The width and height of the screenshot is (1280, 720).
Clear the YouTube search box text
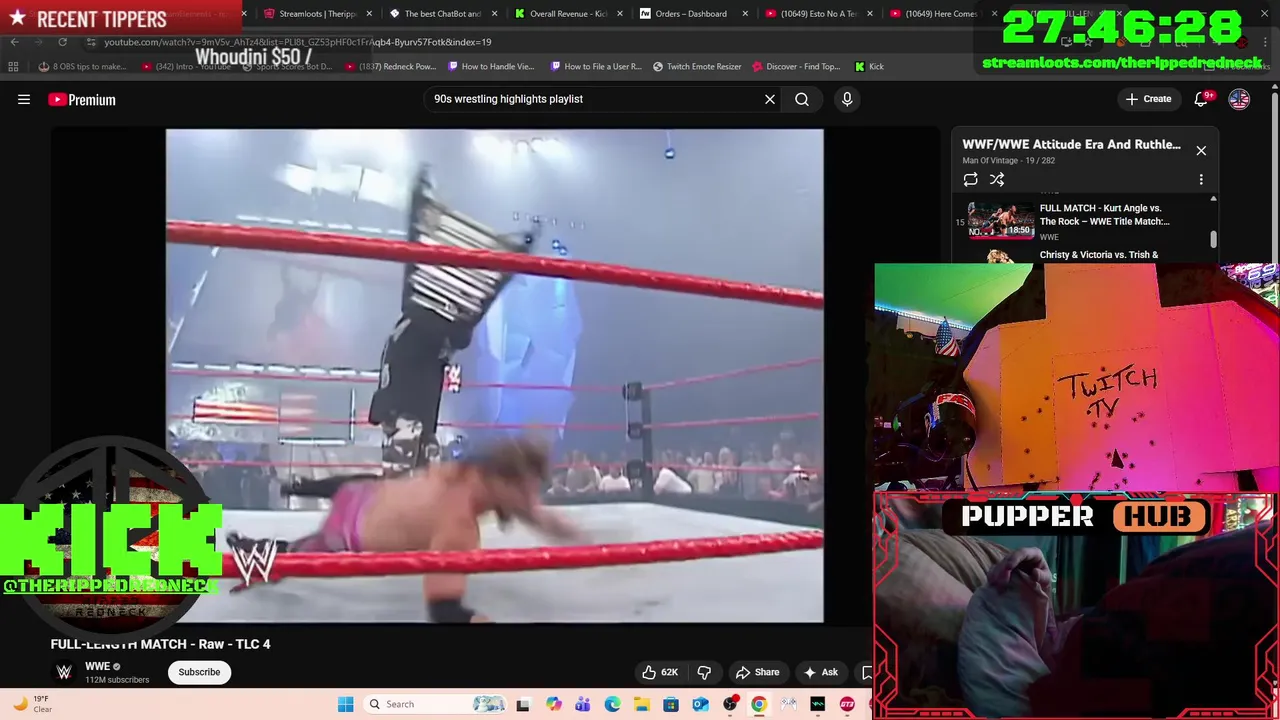click(x=770, y=99)
